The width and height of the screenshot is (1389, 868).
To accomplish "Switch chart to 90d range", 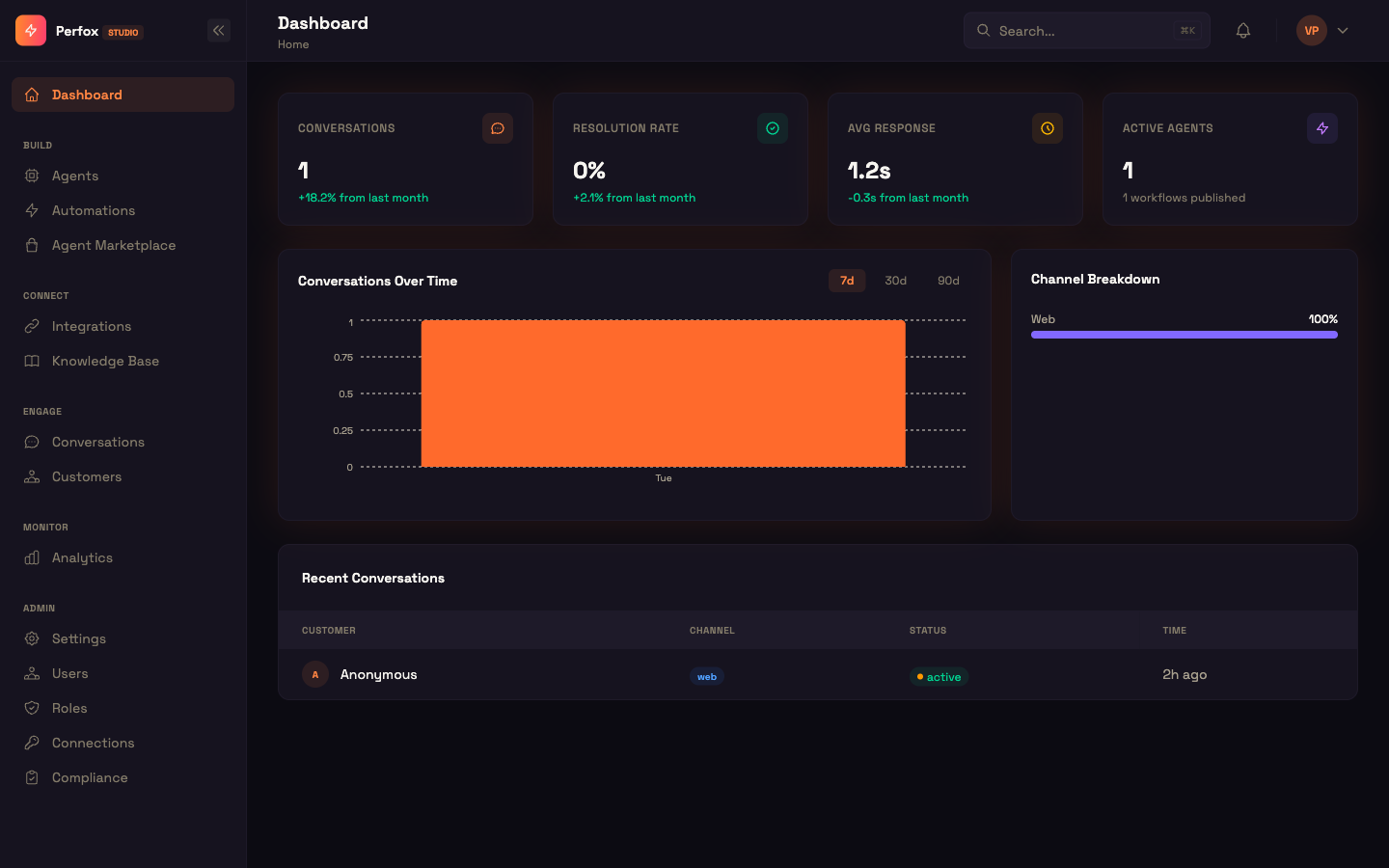I will [x=948, y=281].
